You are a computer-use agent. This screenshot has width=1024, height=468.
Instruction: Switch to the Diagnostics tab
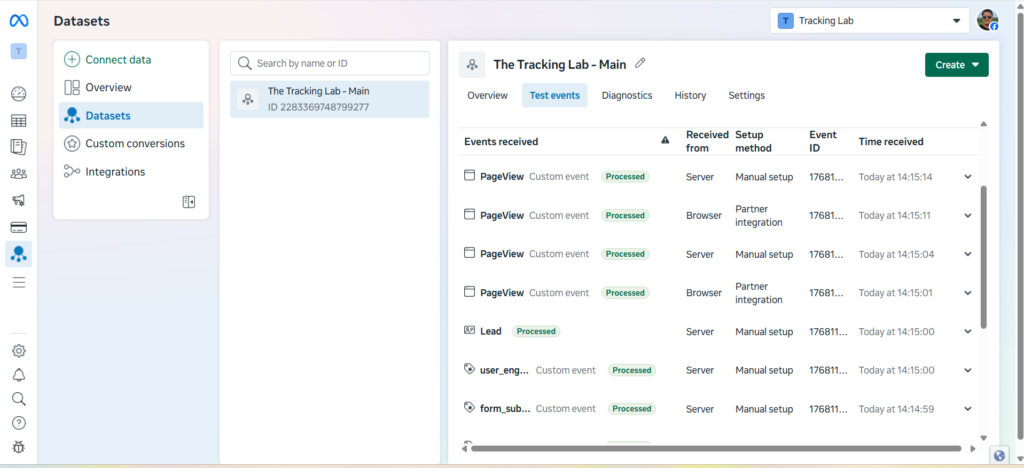[x=627, y=95]
